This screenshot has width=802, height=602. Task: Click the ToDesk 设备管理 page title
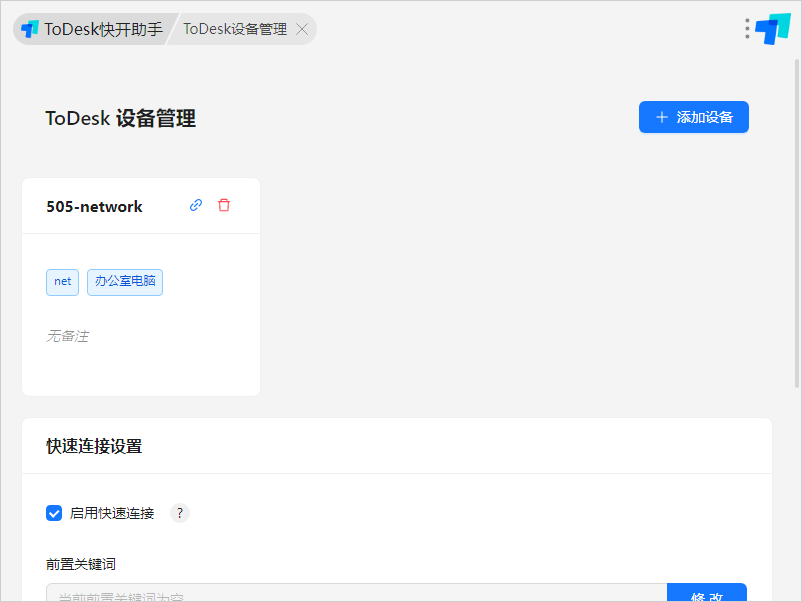(x=120, y=118)
